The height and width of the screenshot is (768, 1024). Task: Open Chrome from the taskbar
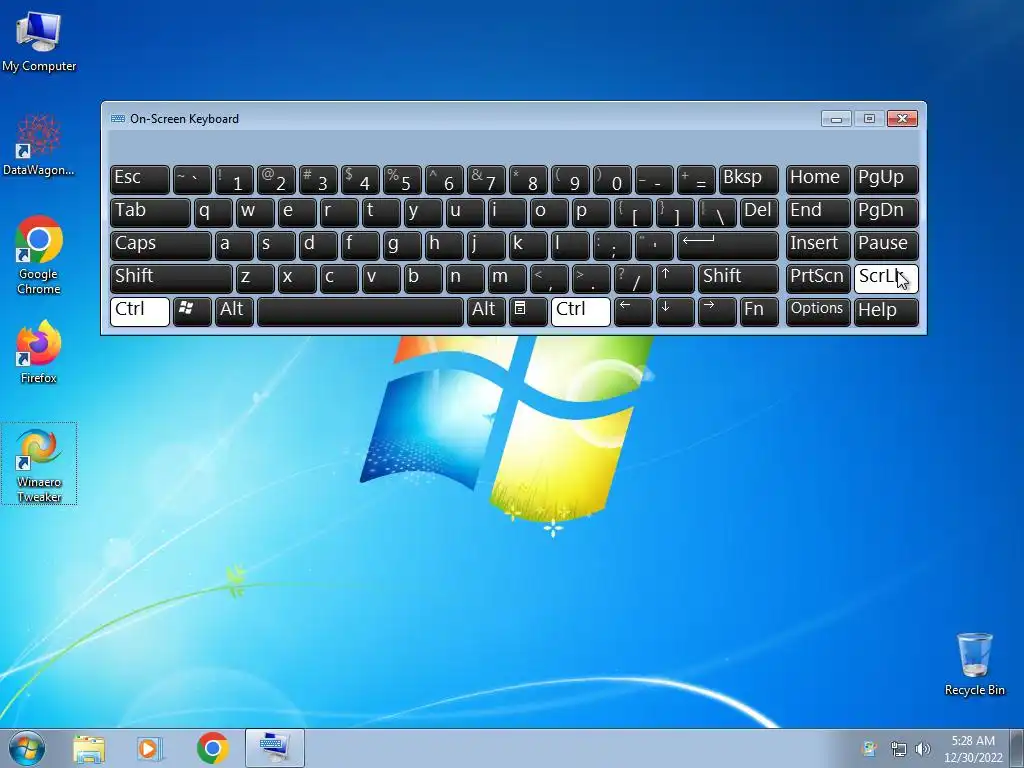point(212,748)
